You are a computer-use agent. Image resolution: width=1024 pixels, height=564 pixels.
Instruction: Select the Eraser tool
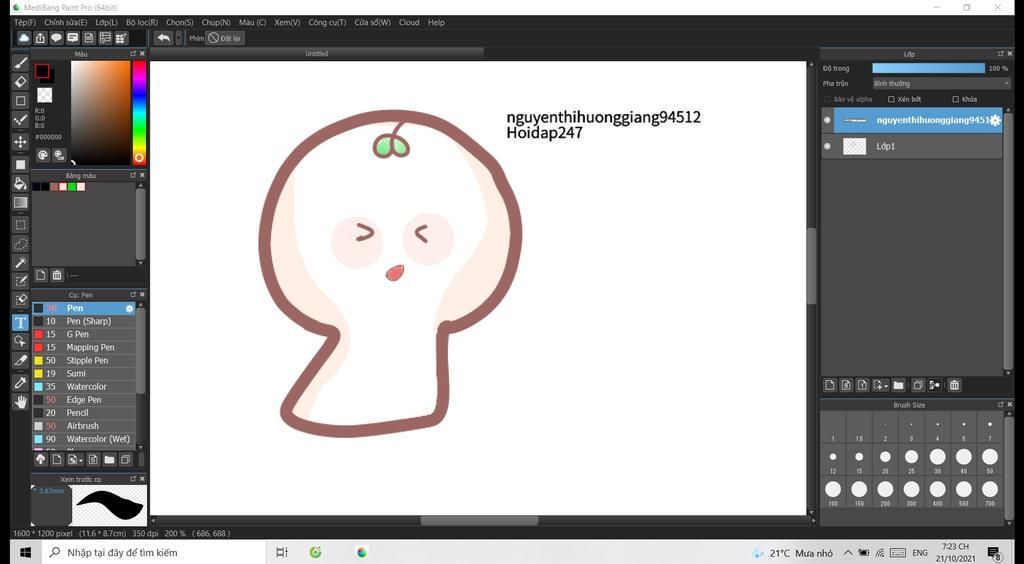coord(20,82)
